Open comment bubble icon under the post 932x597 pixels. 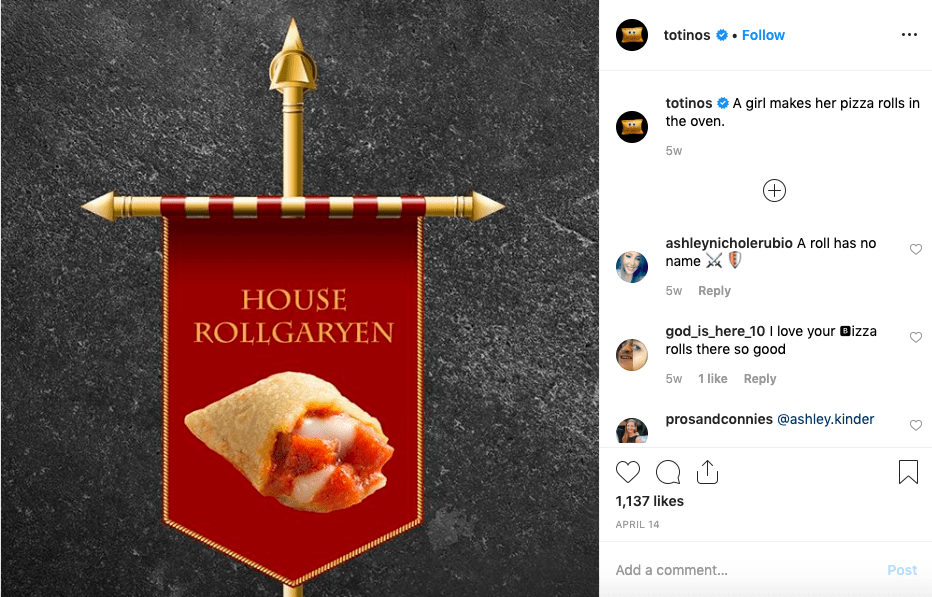tap(667, 472)
